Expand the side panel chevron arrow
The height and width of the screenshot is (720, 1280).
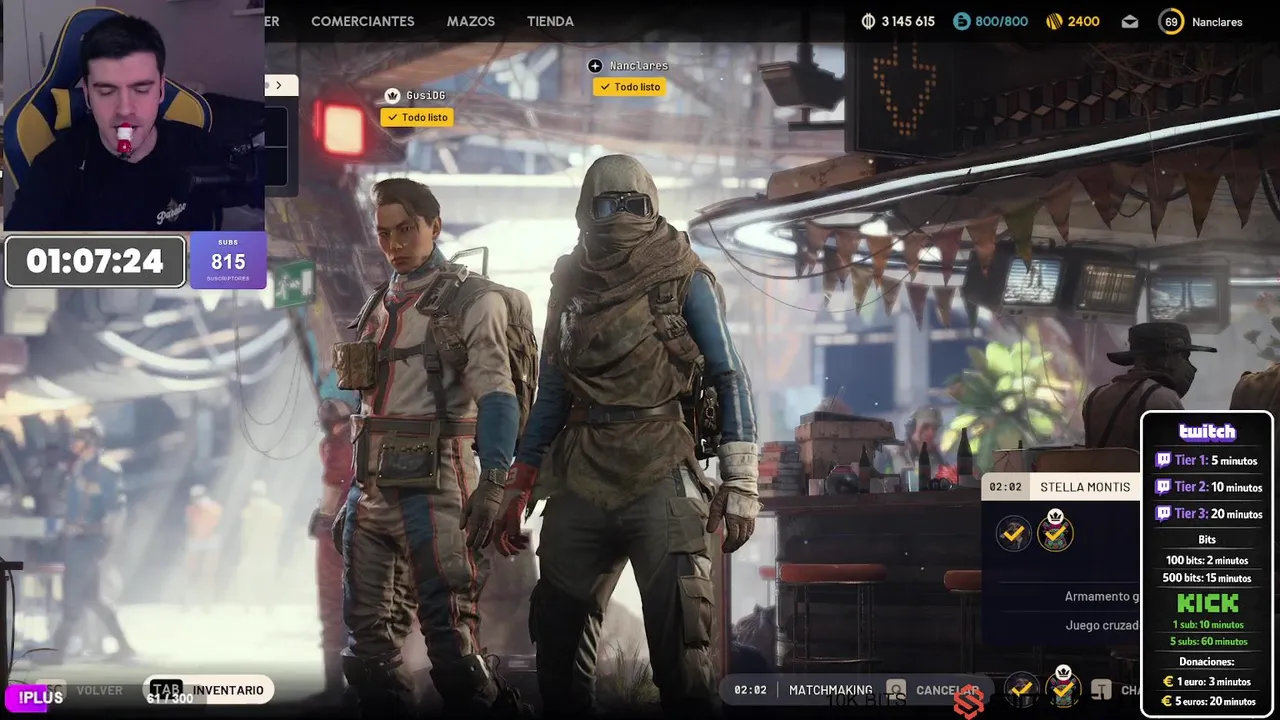(x=279, y=85)
